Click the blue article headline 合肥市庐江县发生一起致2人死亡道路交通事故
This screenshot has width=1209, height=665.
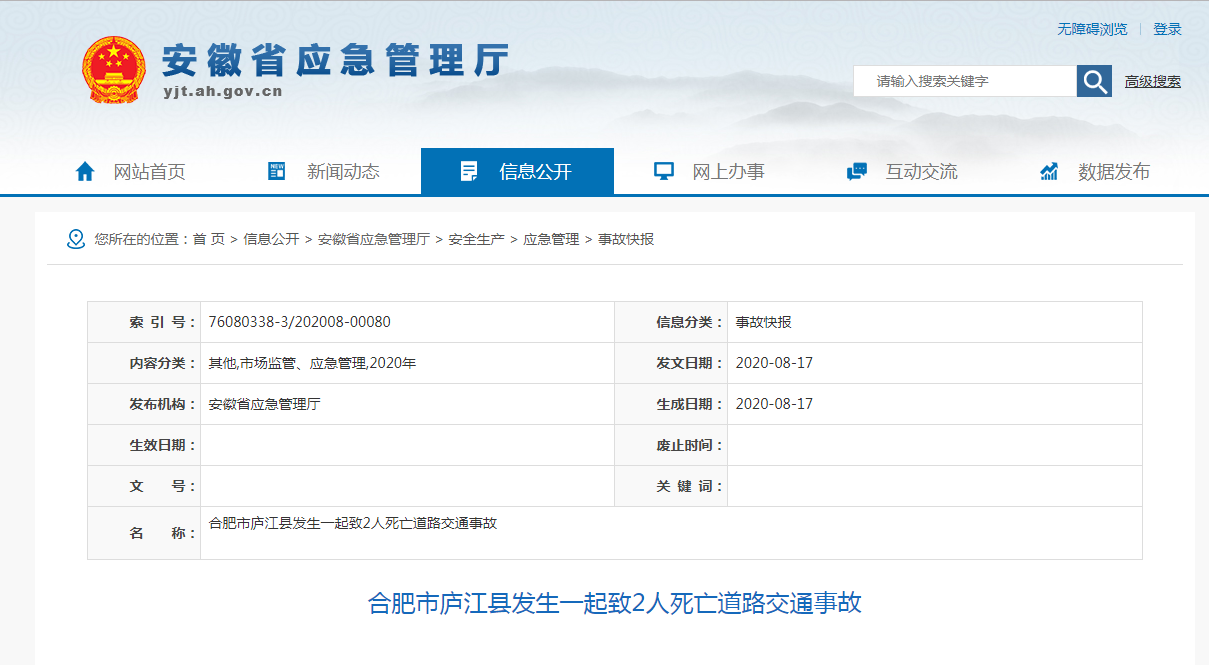[615, 603]
